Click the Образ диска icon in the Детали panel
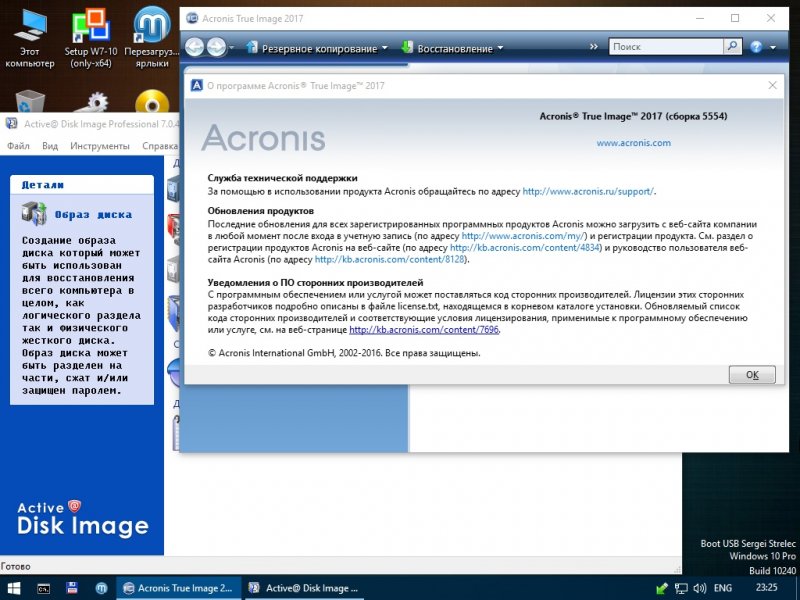This screenshot has height=600, width=800. tap(34, 214)
